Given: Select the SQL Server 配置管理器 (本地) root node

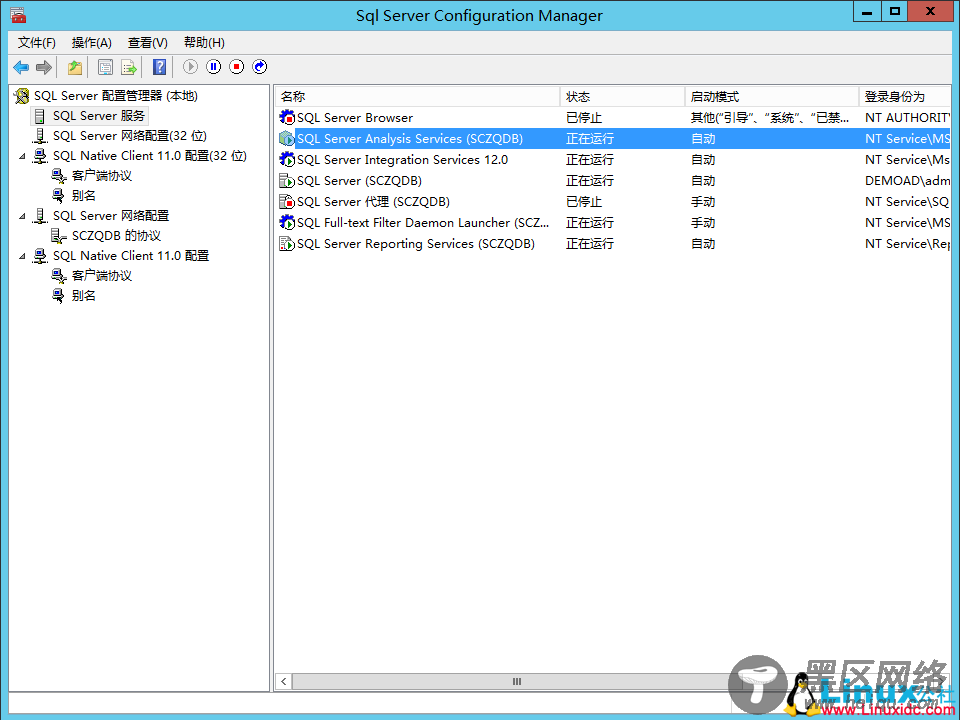Looking at the screenshot, I should click(x=116, y=96).
